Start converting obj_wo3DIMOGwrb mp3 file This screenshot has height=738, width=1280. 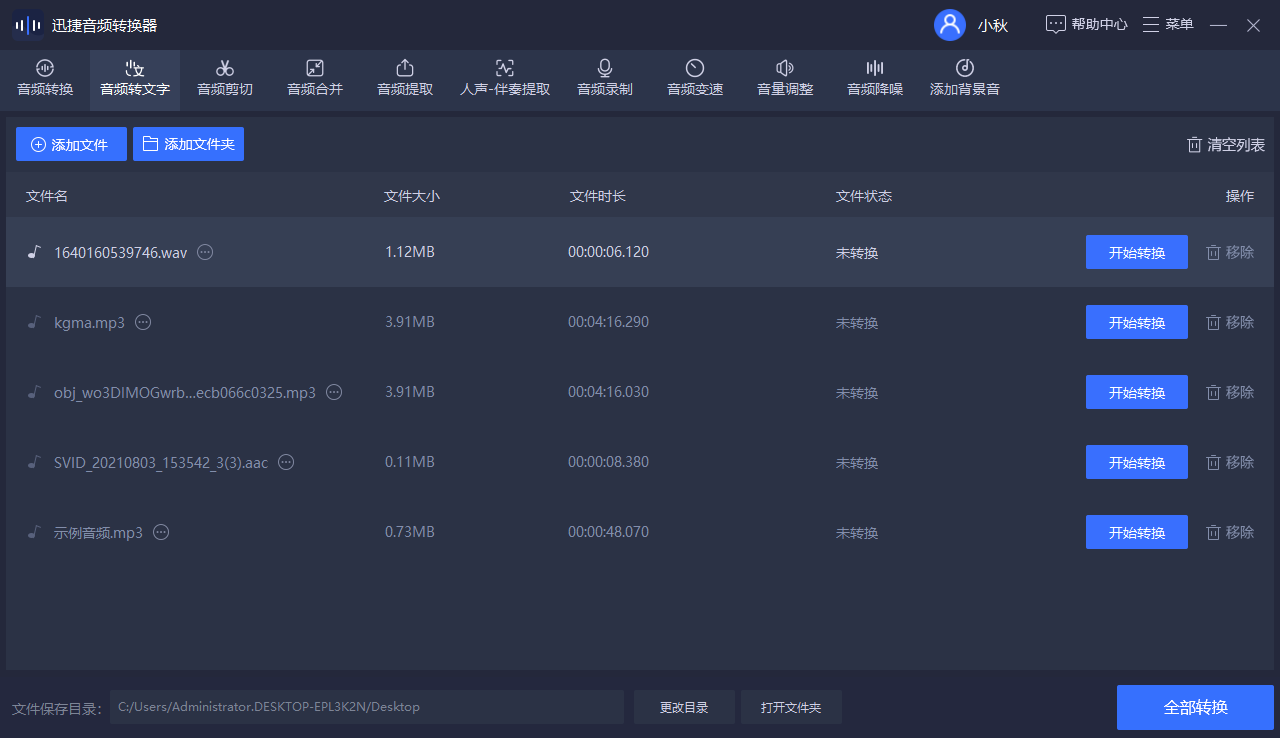tap(1137, 392)
